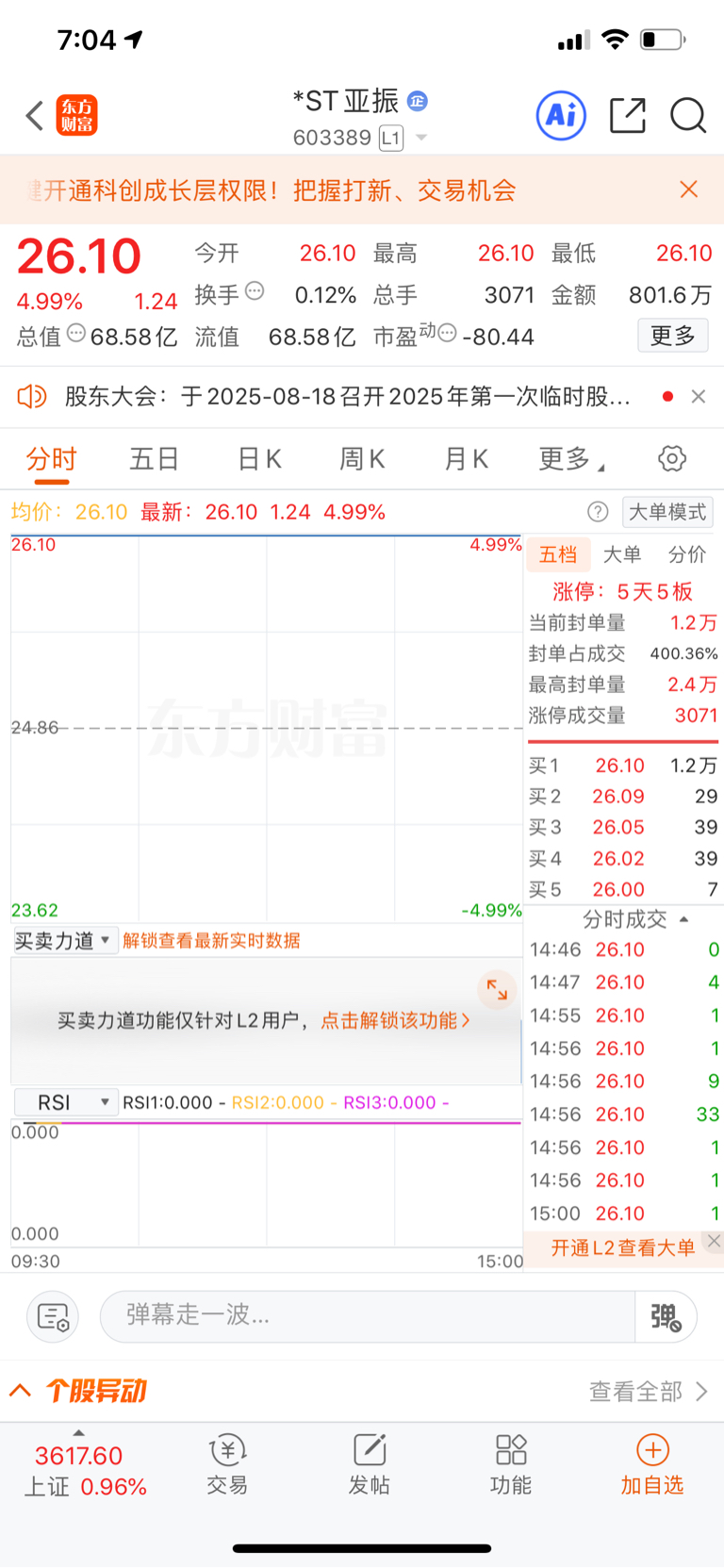Select the 买1 26.10 order row
724x1568 pixels.
point(623,766)
